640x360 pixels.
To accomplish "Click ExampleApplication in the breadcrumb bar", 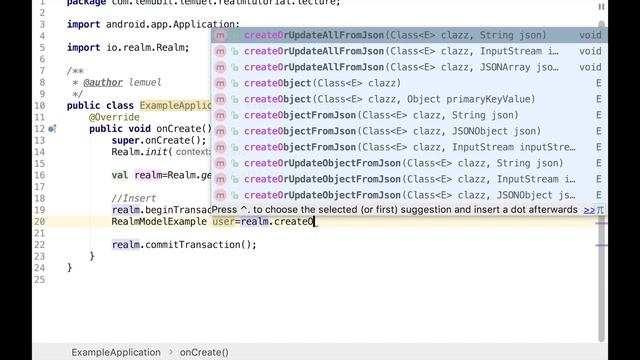I will click(116, 352).
